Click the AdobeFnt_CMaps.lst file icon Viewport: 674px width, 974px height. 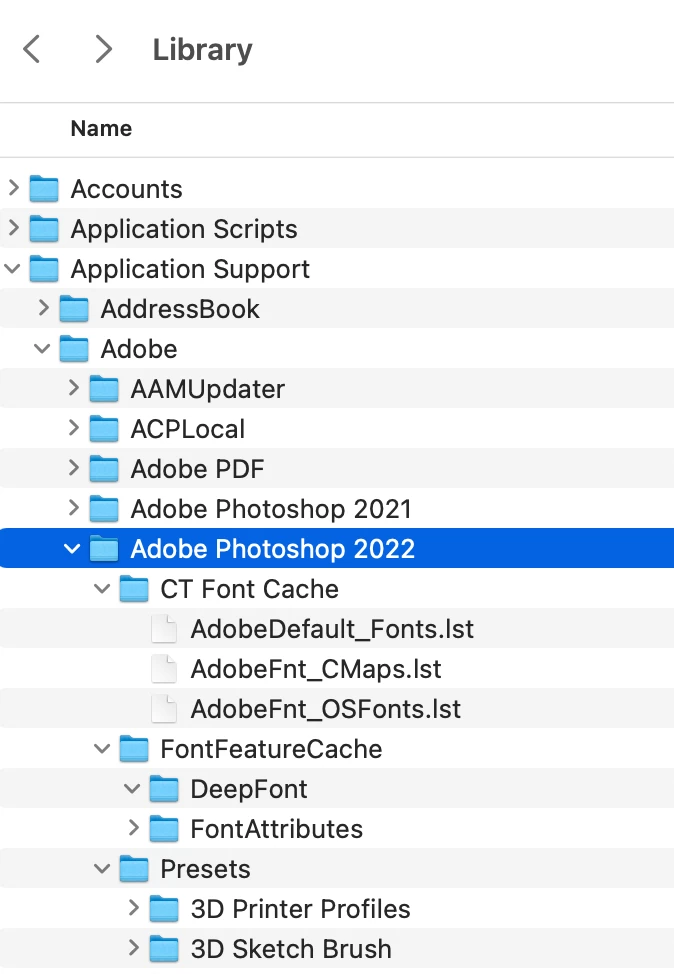[x=164, y=669]
